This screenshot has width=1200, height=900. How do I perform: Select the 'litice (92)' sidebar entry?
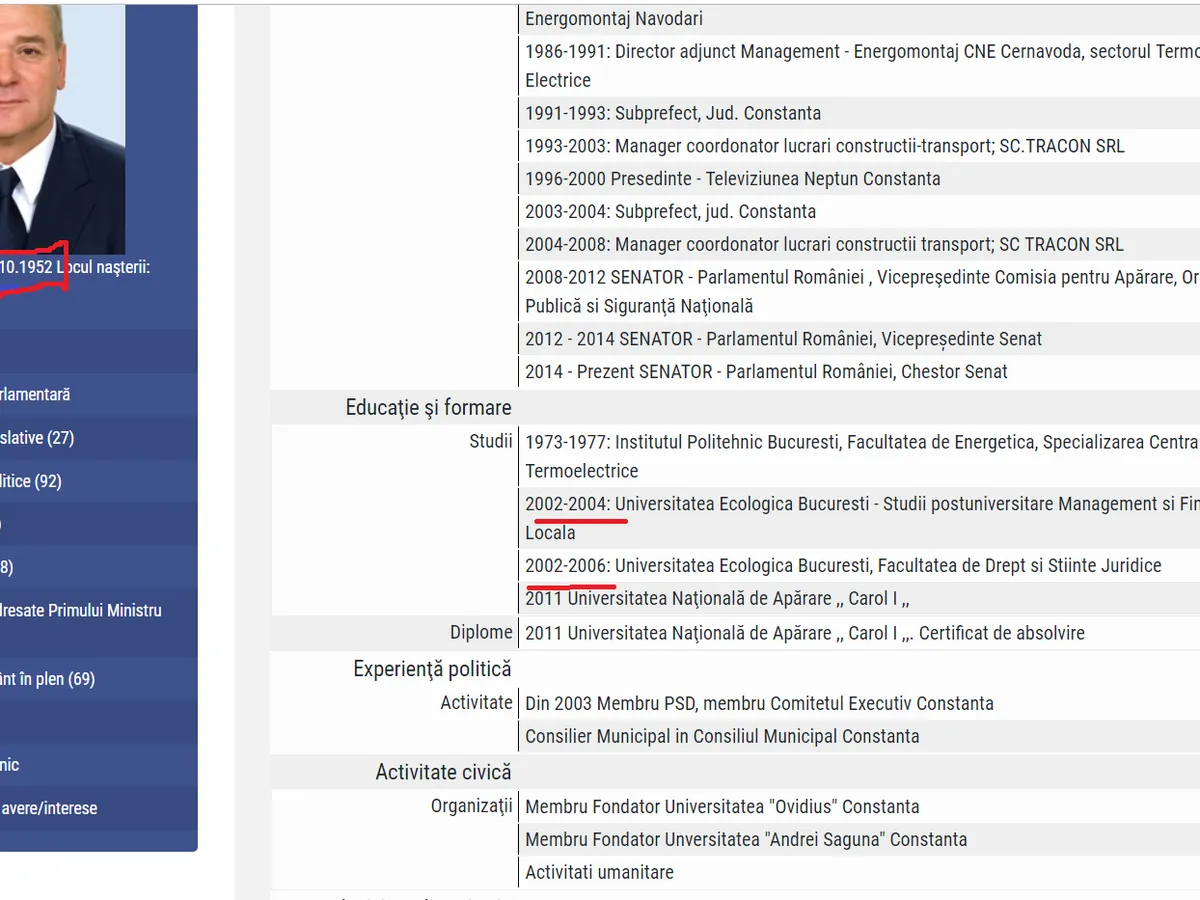(32, 481)
